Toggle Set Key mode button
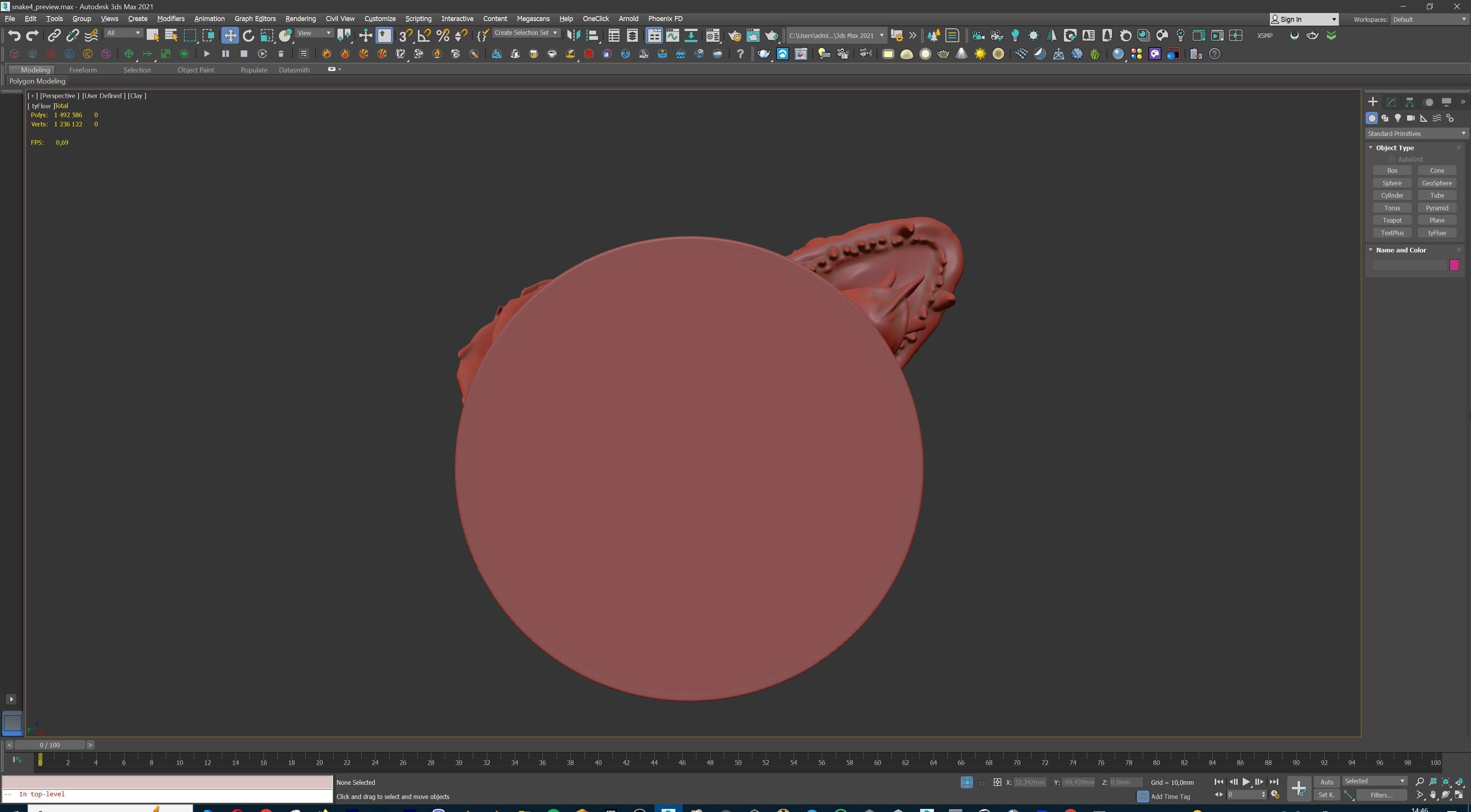 coord(1326,795)
